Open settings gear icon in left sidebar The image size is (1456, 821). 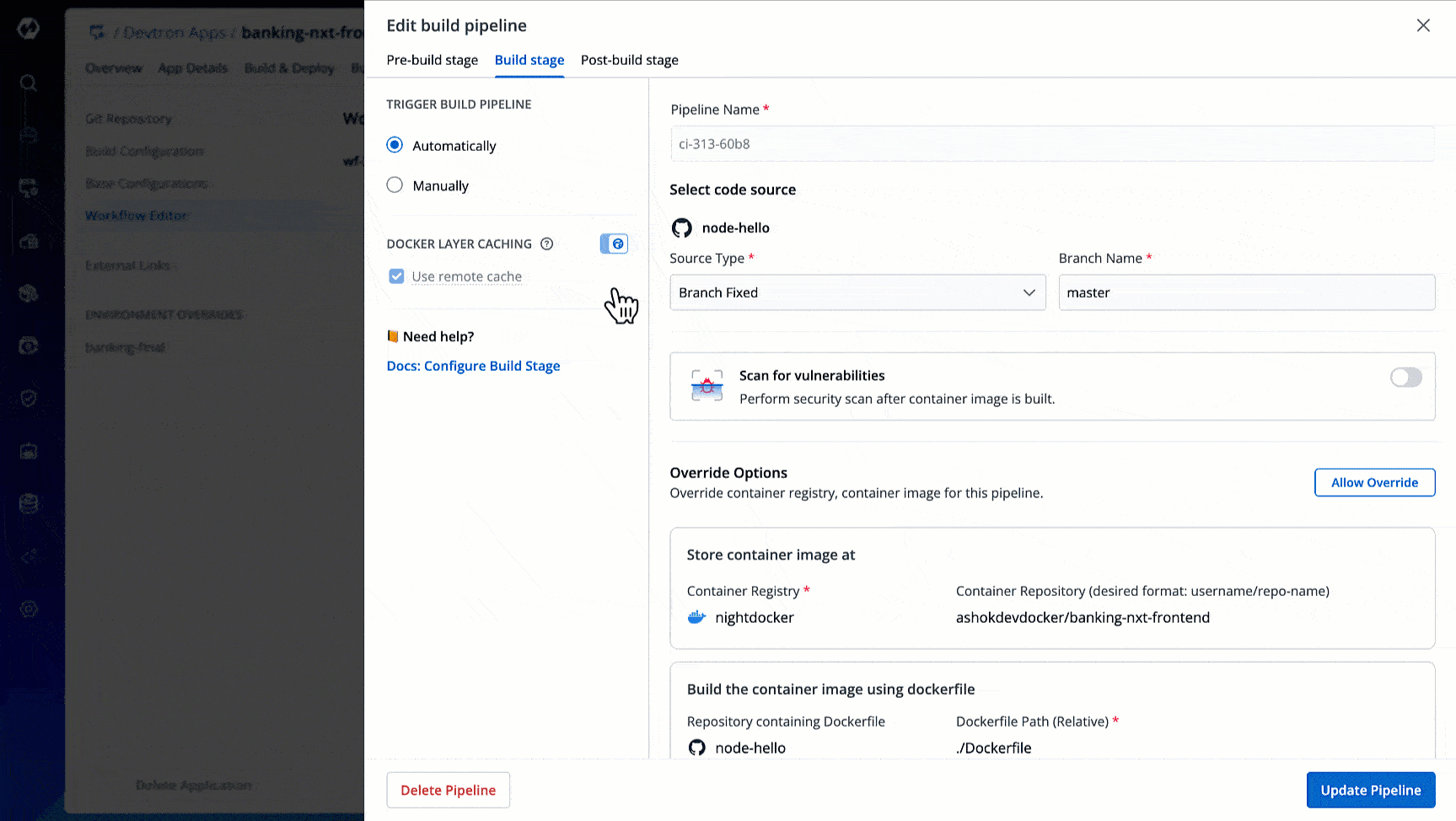coord(29,609)
